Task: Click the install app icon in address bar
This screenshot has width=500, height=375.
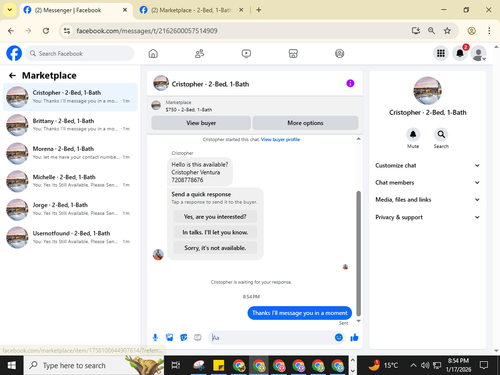Action: coord(416,31)
